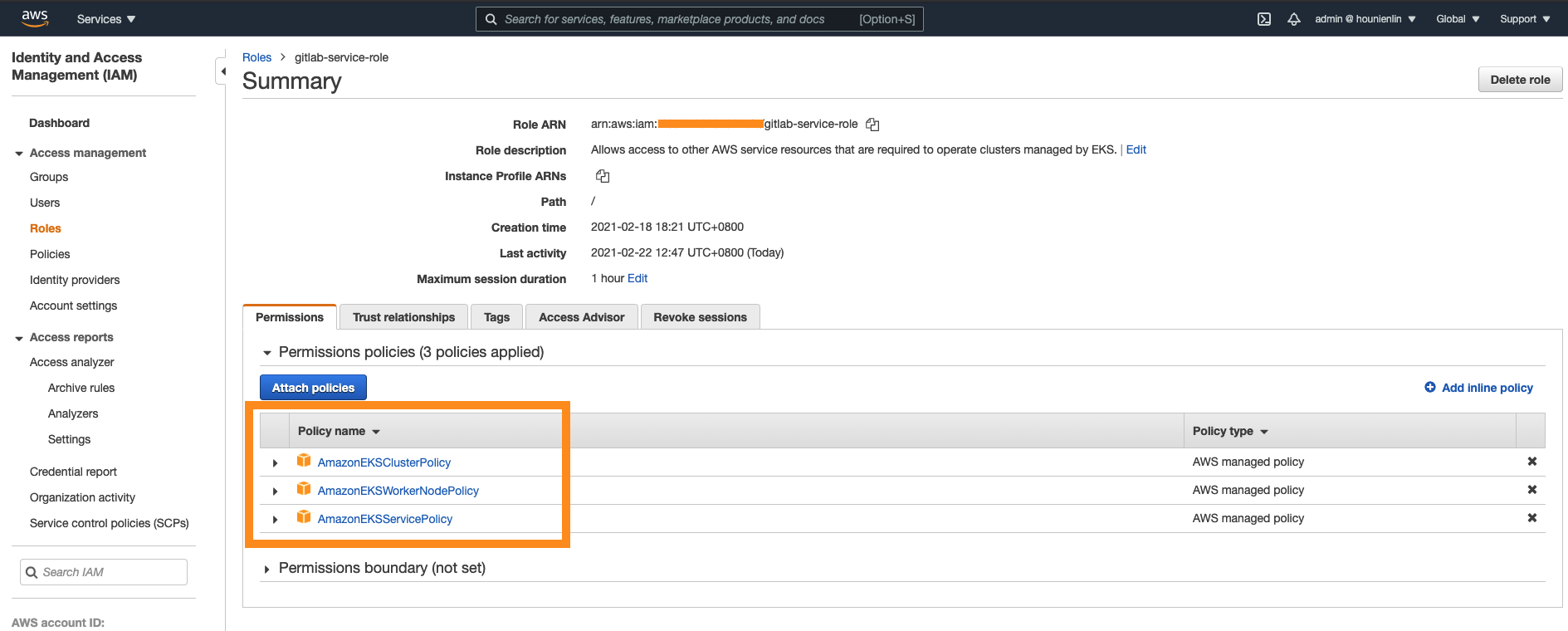This screenshot has width=1568, height=631.
Task: Click the AmazonEKSWorkerNodePolicy orange box icon
Action: click(x=304, y=489)
